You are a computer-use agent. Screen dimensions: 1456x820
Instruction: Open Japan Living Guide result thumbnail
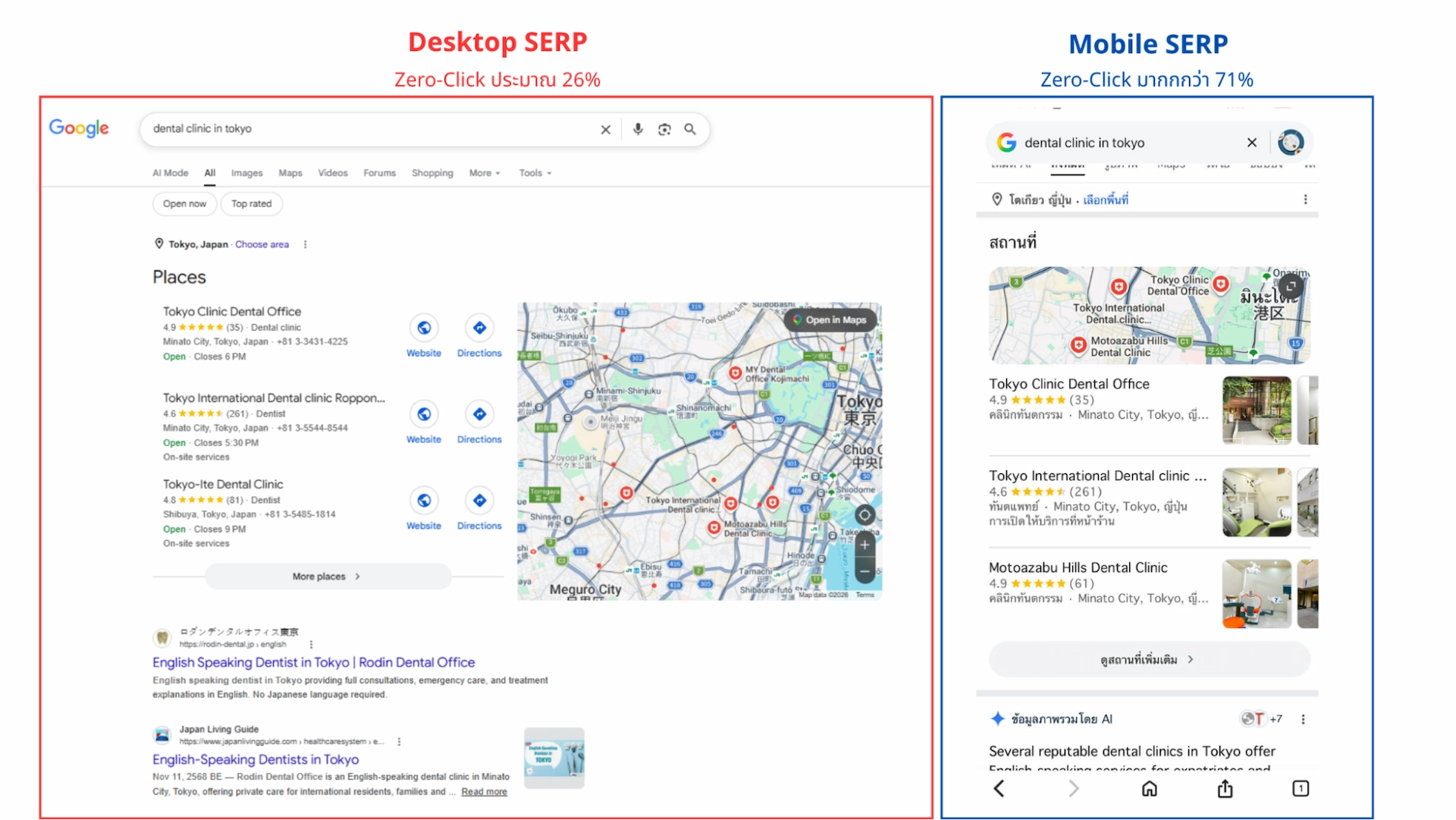pos(554,759)
